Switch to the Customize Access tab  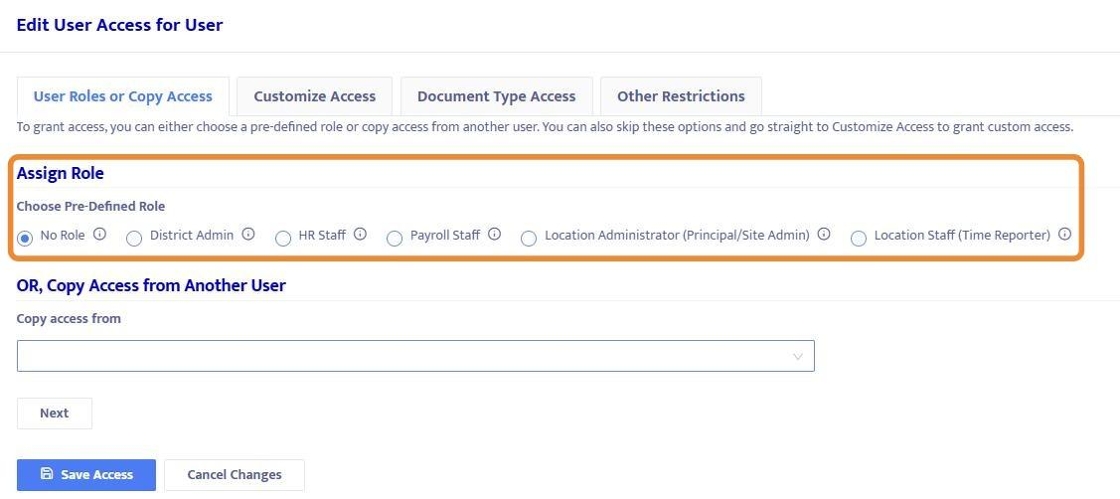[315, 97]
